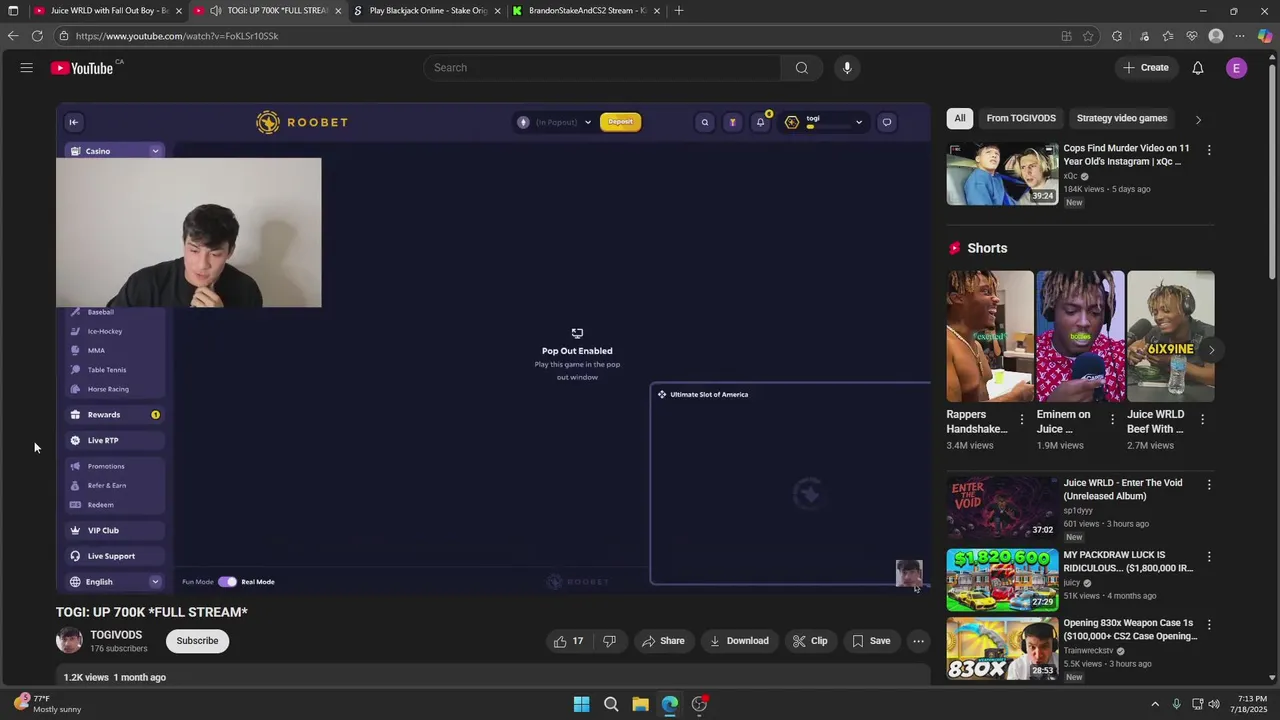The image size is (1280, 720).
Task: Open the togi user dropdown in Roobet header
Action: click(858, 122)
